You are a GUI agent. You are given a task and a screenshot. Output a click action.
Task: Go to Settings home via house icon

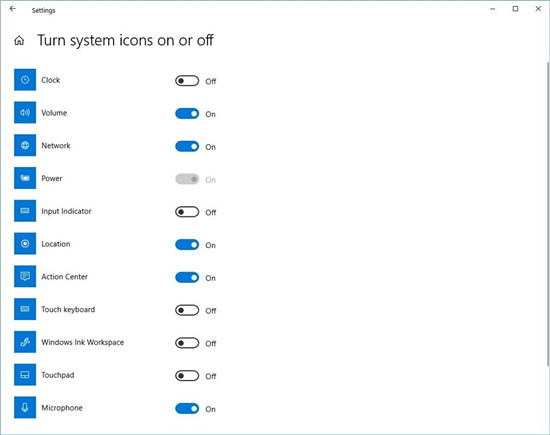click(x=19, y=41)
